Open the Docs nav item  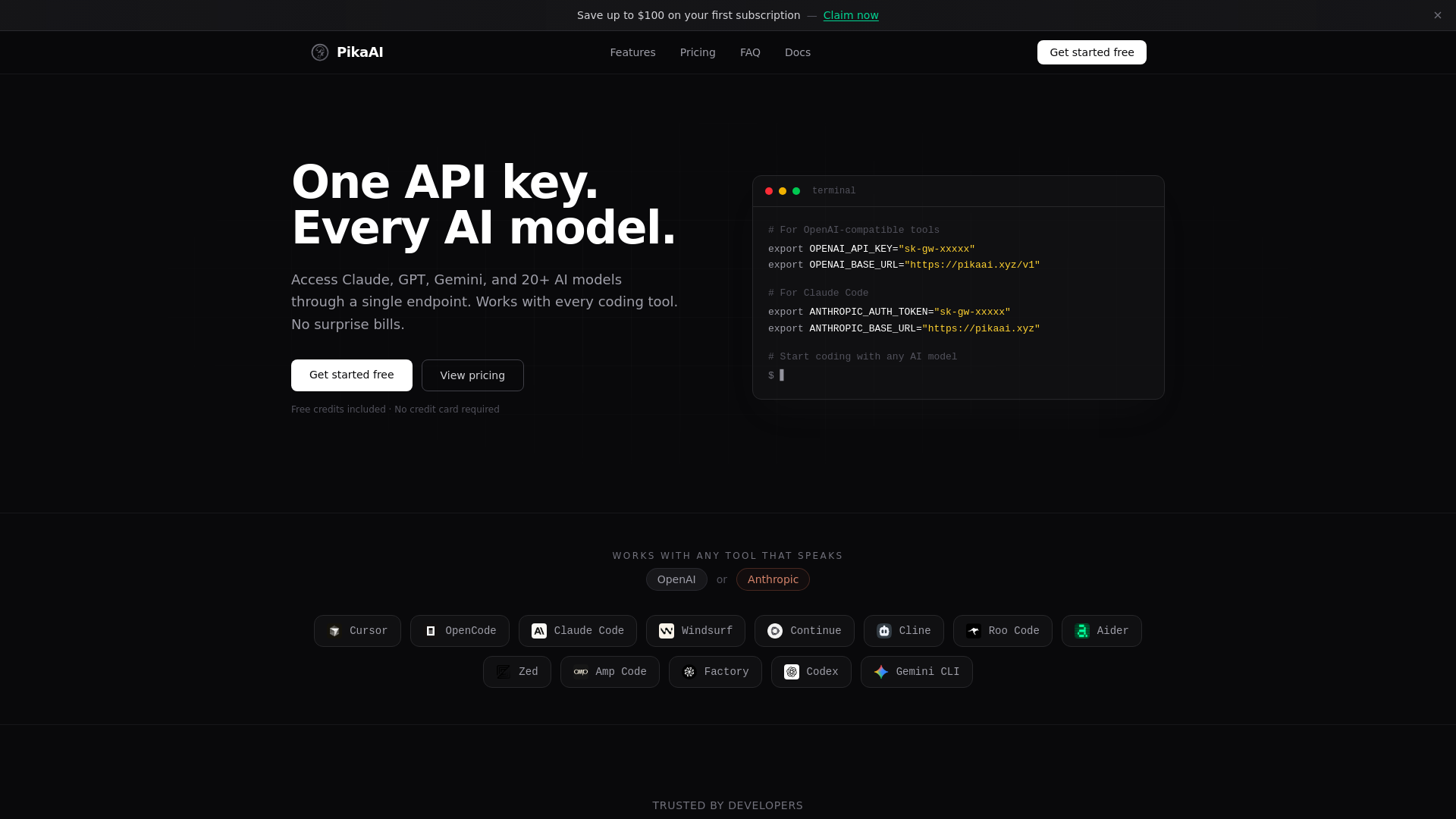798,52
